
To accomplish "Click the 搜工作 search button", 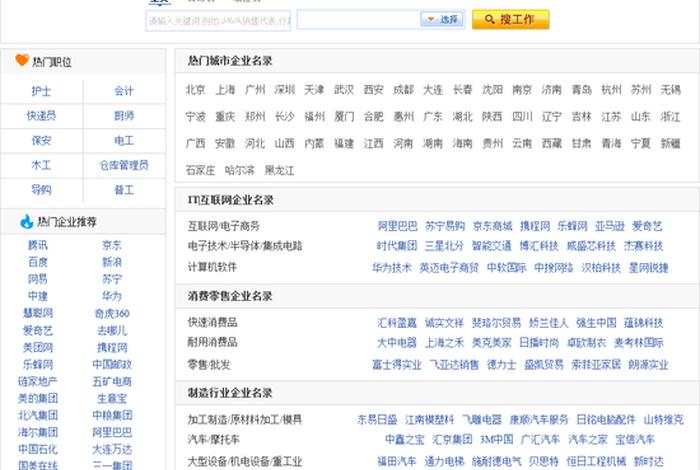I will click(x=511, y=20).
